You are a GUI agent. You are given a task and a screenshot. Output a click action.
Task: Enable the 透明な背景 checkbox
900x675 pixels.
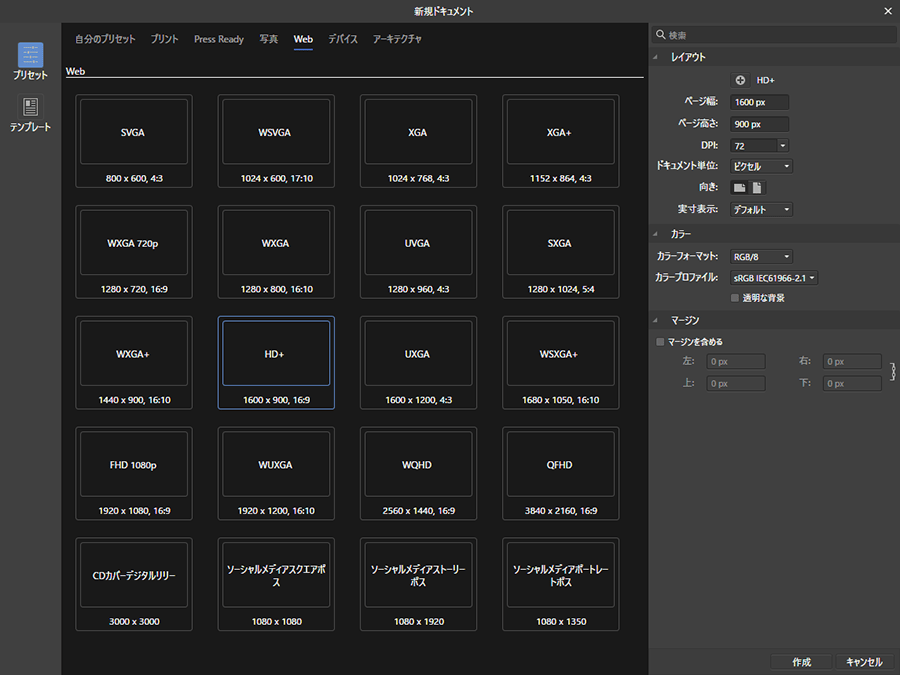735,298
